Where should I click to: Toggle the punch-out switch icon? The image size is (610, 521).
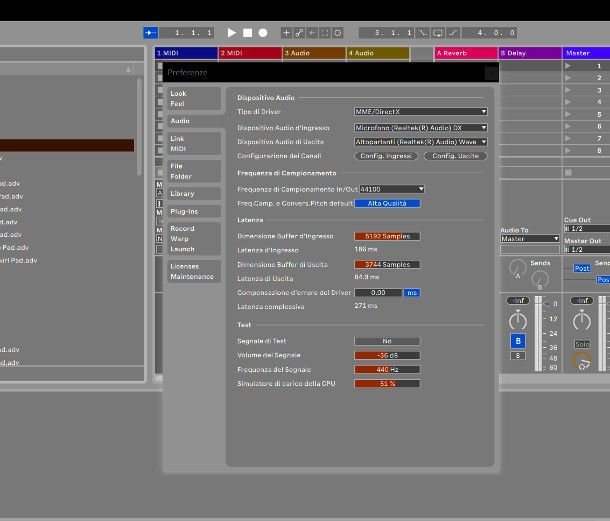[453, 33]
